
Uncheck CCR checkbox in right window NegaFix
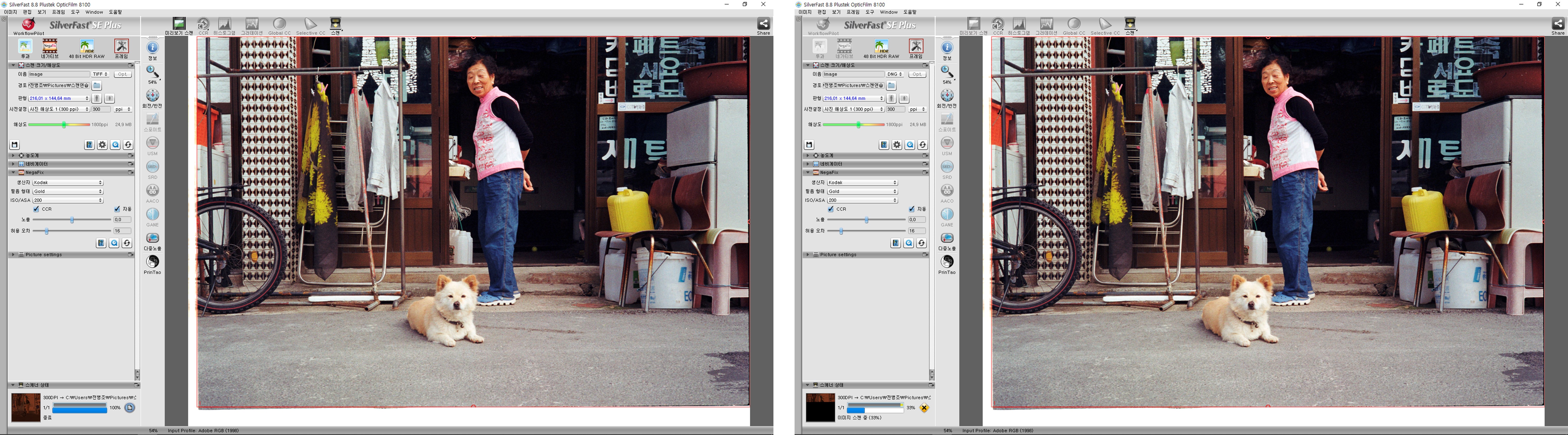(x=831, y=209)
